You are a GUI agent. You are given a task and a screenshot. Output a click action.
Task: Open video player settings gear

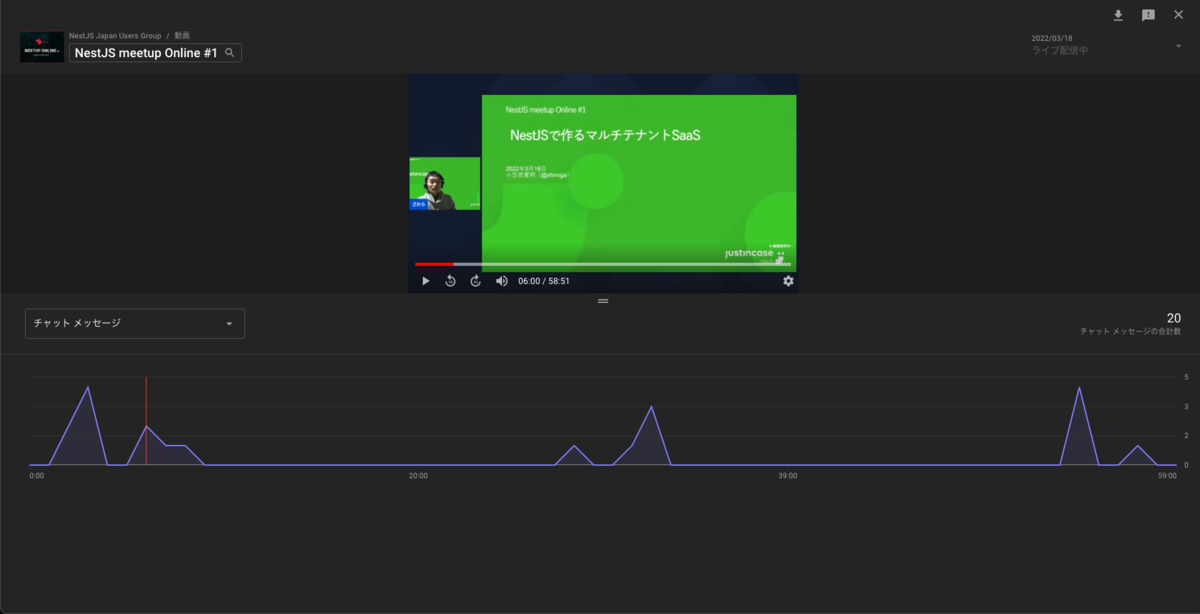[788, 281]
